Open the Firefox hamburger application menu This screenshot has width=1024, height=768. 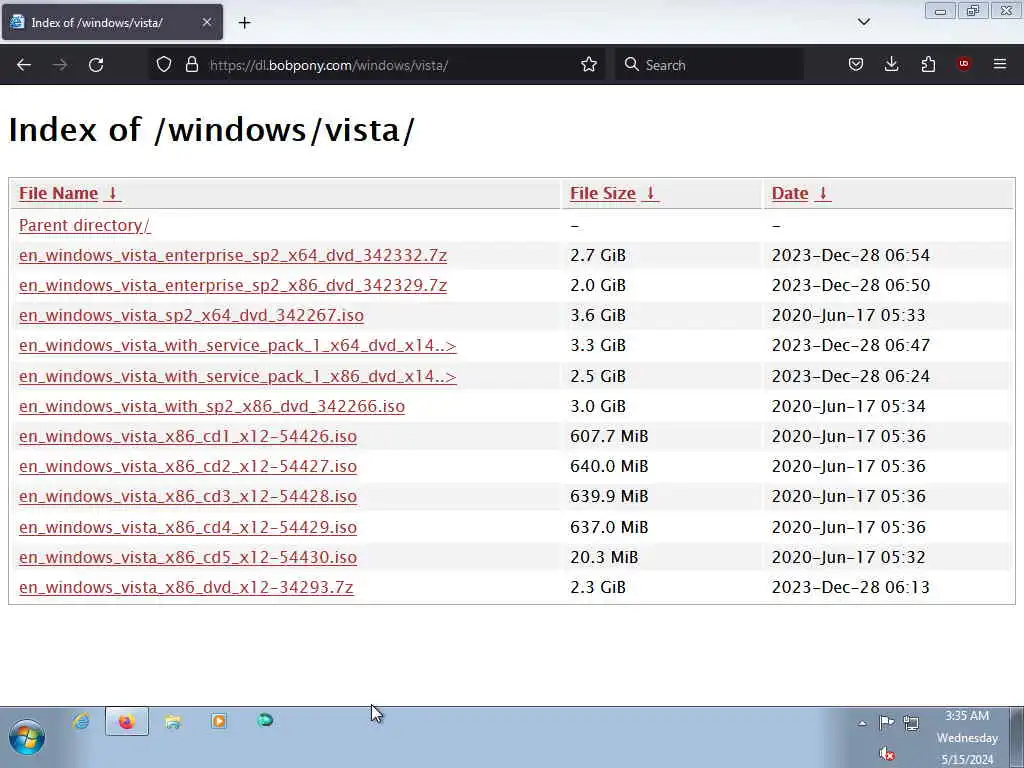tap(999, 64)
